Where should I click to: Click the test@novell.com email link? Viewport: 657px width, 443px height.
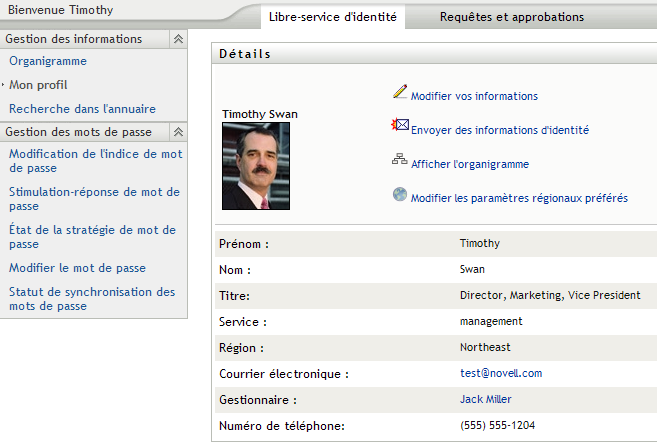pyautogui.click(x=500, y=373)
